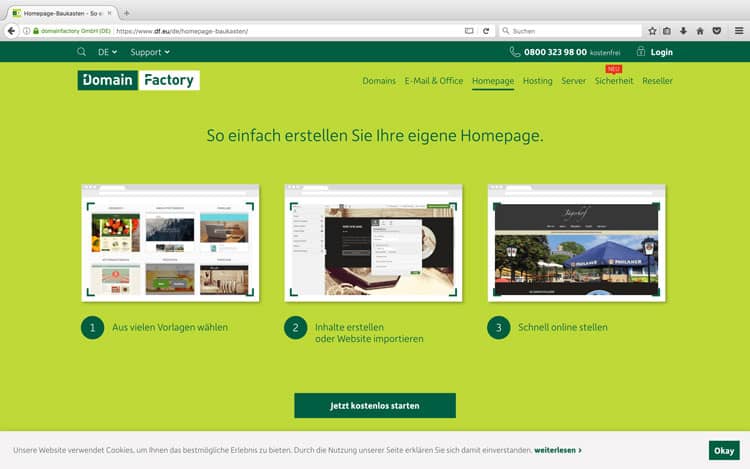Click the phone icon beside 0800 number

(x=515, y=52)
